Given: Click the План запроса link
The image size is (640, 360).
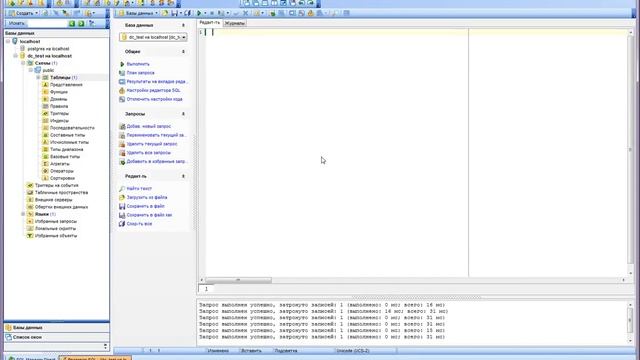Looking at the screenshot, I should coord(140,73).
